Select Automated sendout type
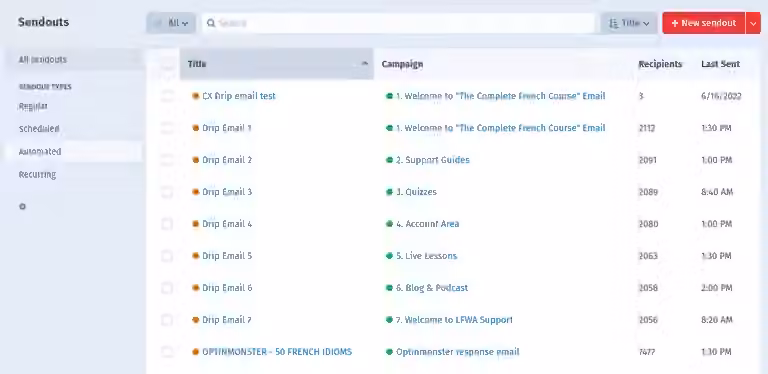The width and height of the screenshot is (768, 374). pos(73,152)
